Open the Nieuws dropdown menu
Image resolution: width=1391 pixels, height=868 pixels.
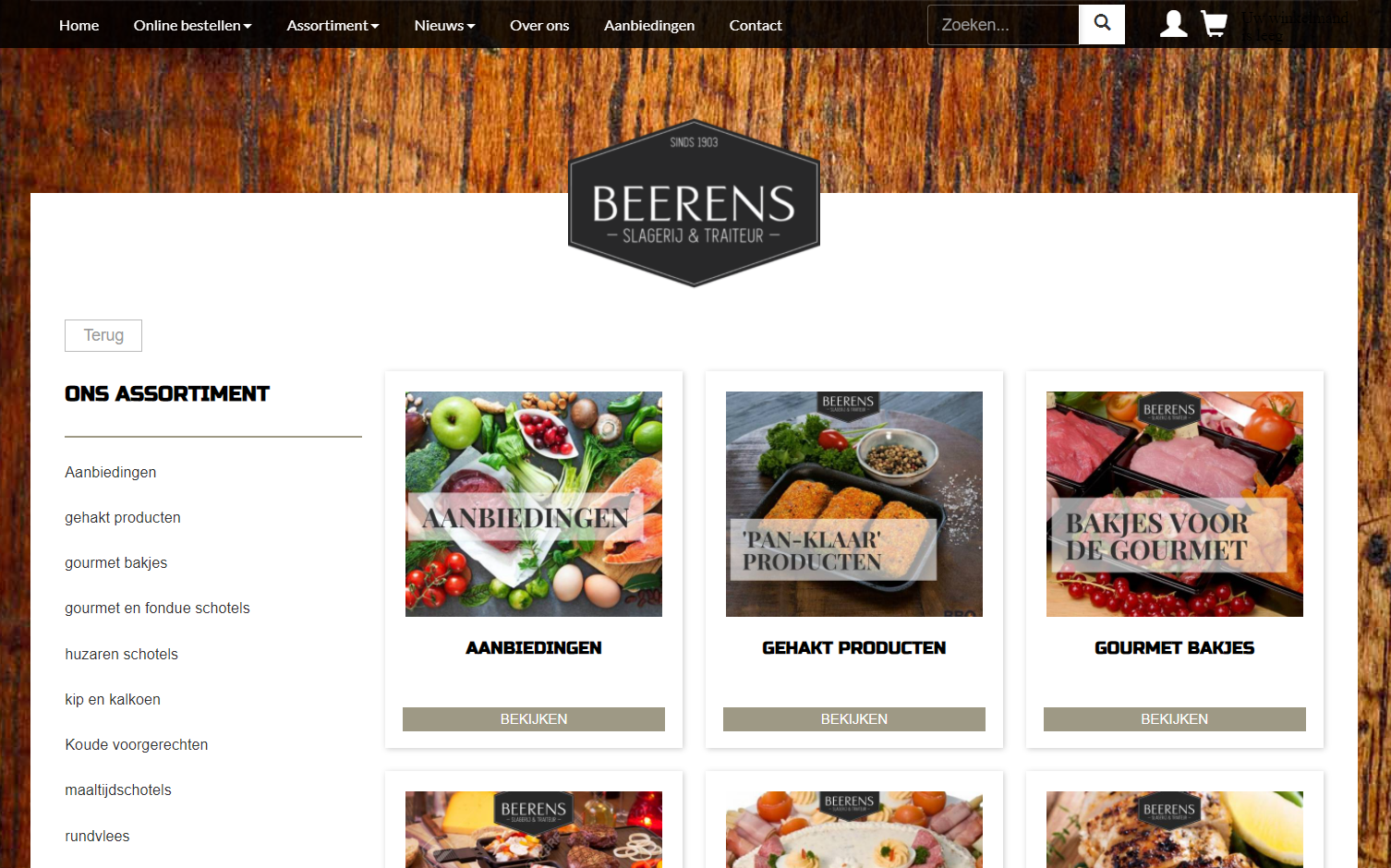[x=444, y=25]
